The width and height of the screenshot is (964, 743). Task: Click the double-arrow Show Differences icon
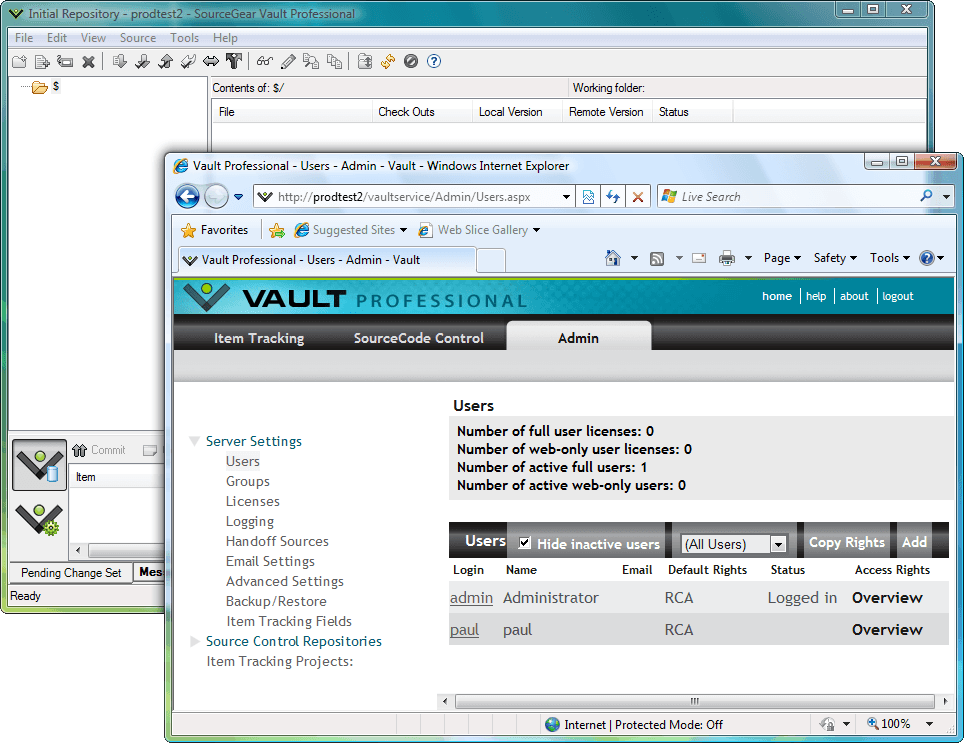tap(211, 61)
